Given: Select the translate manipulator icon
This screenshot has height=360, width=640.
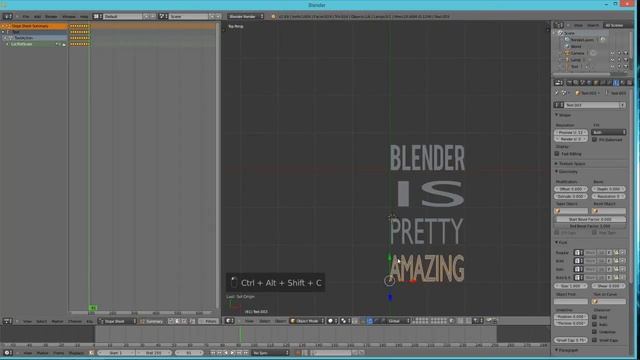Looking at the screenshot, I should (370, 321).
